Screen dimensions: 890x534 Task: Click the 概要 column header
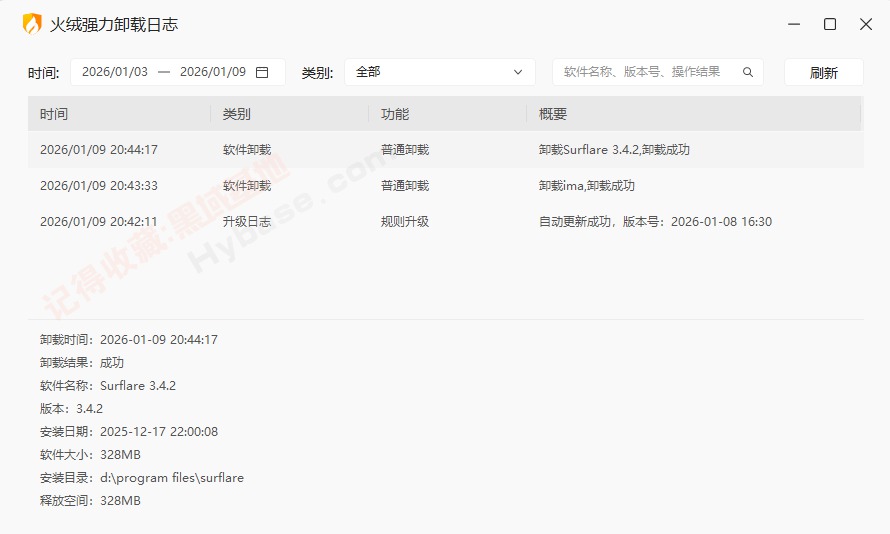pyautogui.click(x=553, y=114)
